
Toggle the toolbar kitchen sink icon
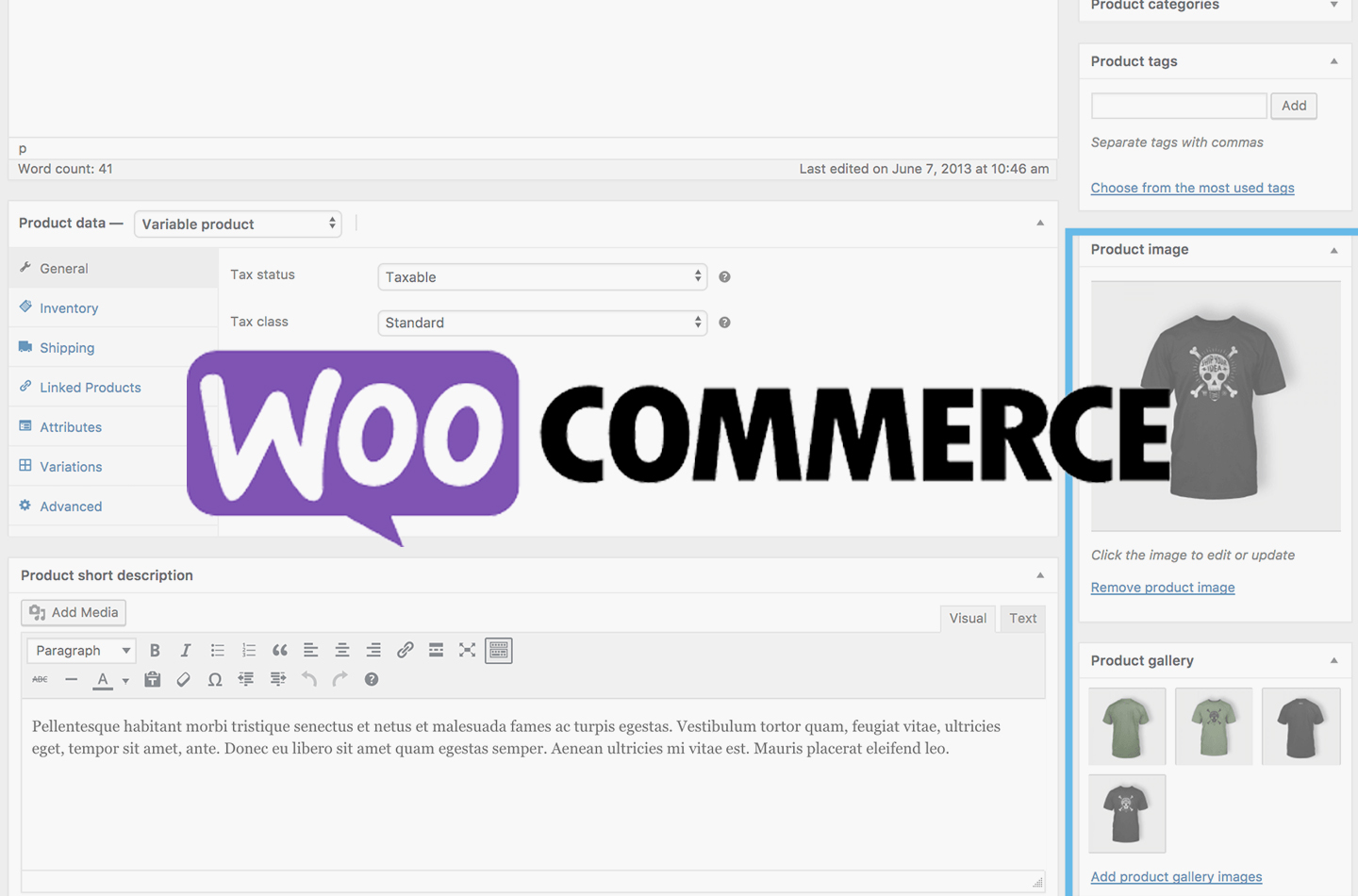pyautogui.click(x=499, y=650)
